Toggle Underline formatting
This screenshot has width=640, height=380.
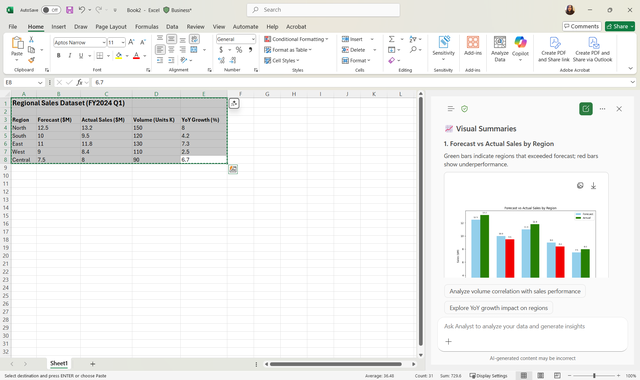click(x=81, y=56)
